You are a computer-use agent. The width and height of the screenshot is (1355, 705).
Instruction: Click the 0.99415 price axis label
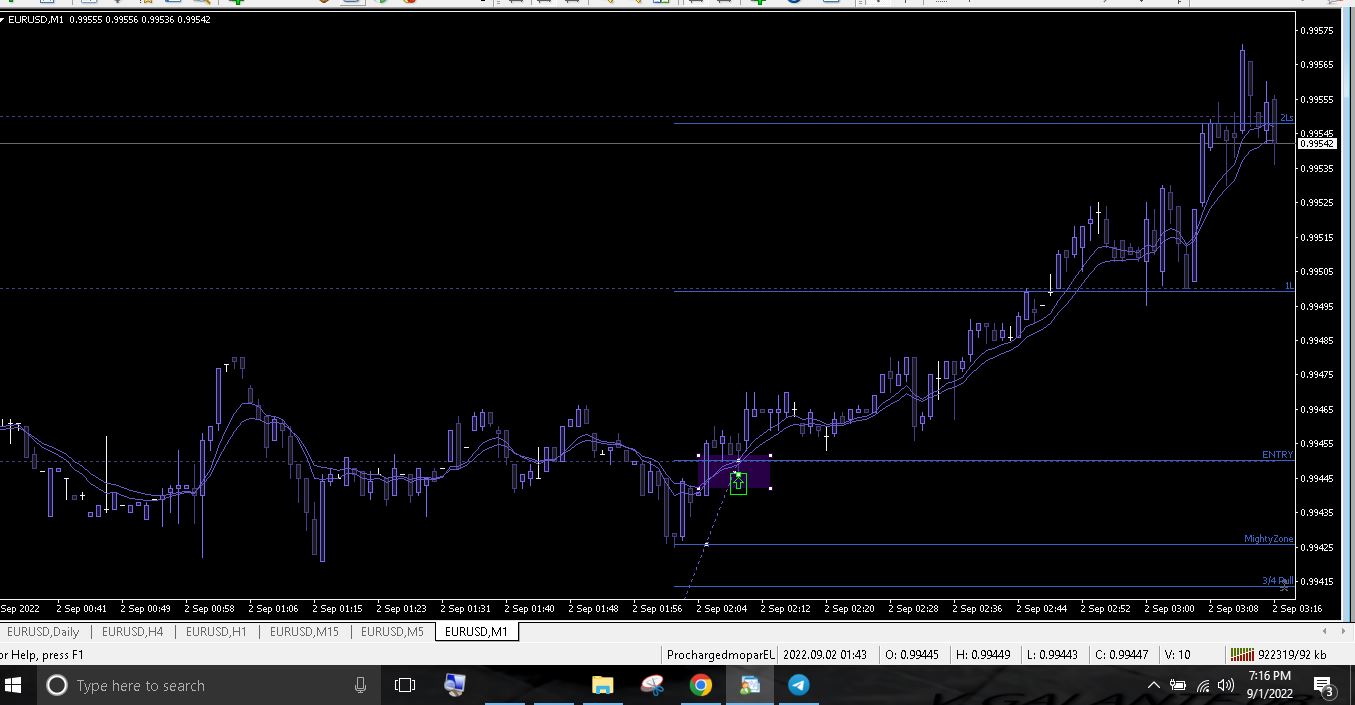[x=1316, y=582]
